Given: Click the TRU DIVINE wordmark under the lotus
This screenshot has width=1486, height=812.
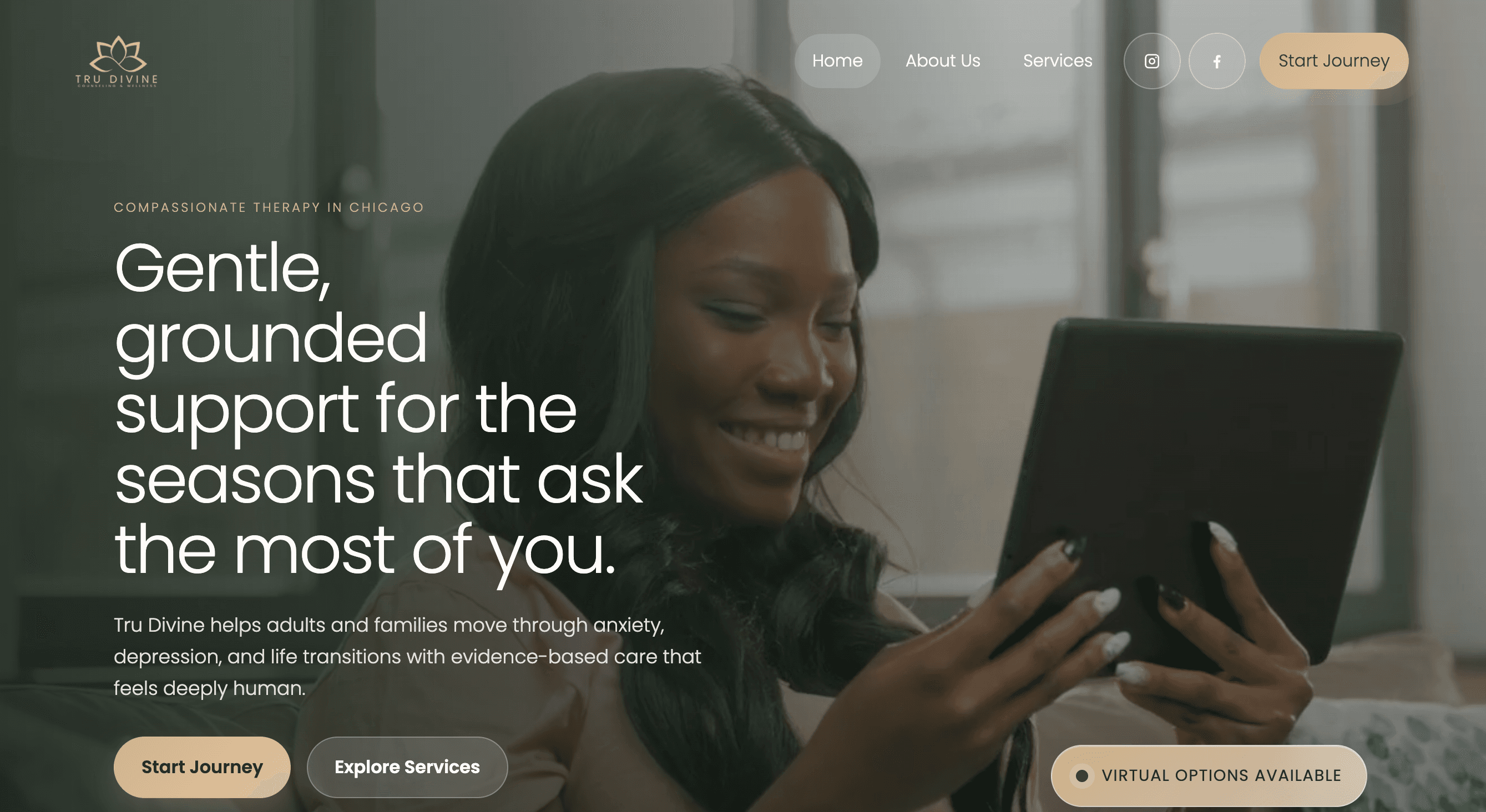Looking at the screenshot, I should pyautogui.click(x=116, y=79).
